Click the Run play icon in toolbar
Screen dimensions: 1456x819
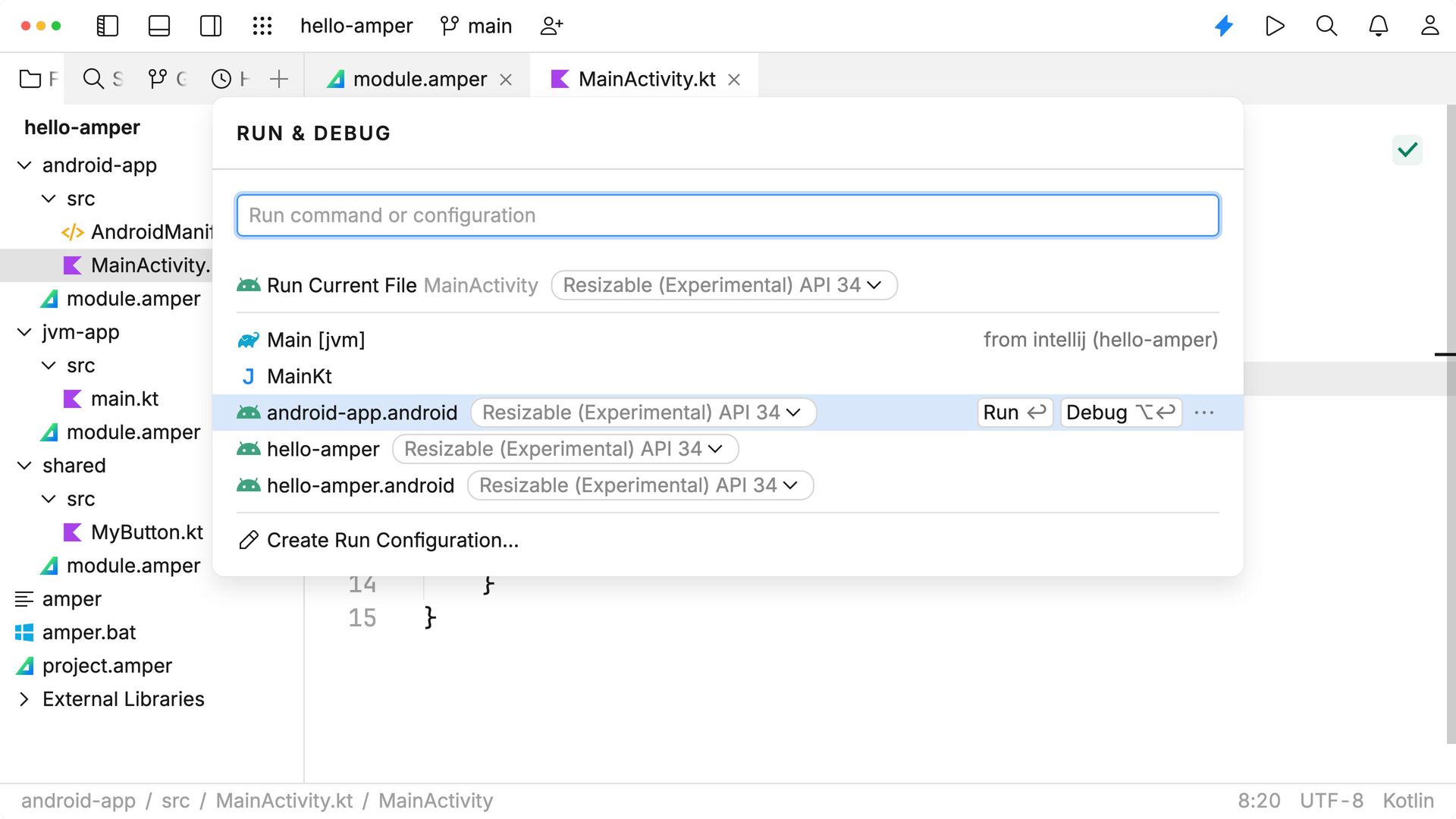click(1276, 26)
